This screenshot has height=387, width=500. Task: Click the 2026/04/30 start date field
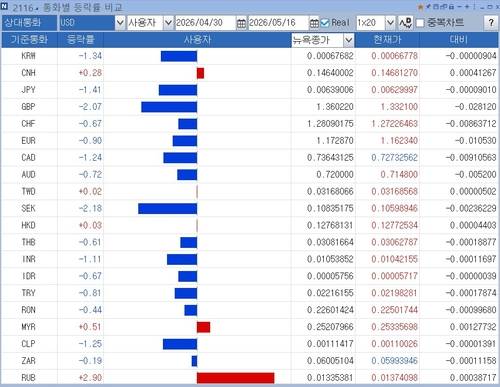(x=205, y=23)
